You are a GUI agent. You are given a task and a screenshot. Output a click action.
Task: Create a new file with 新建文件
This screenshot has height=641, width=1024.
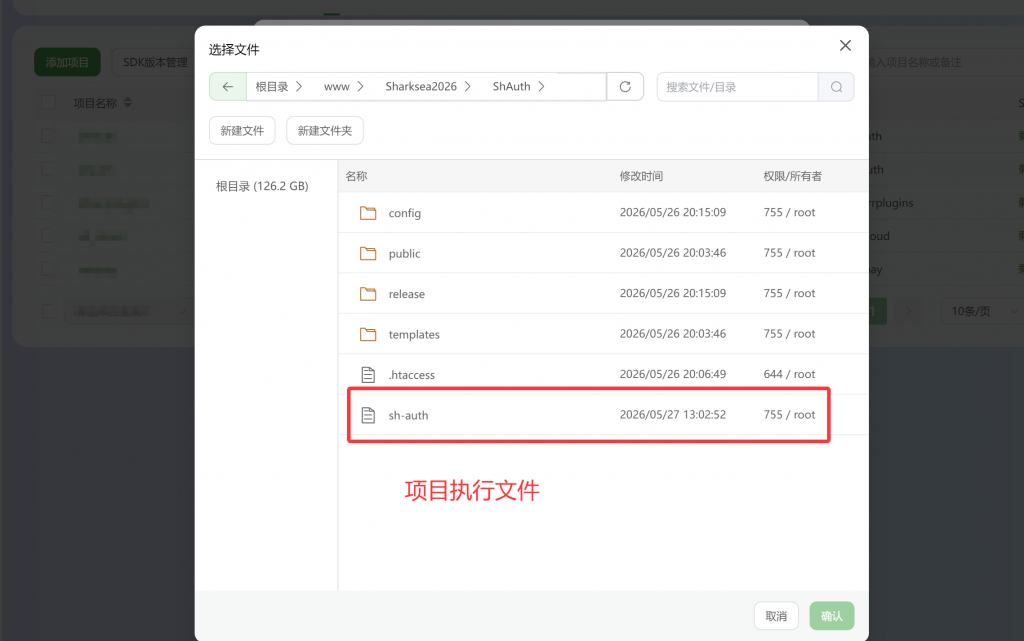[x=242, y=131]
